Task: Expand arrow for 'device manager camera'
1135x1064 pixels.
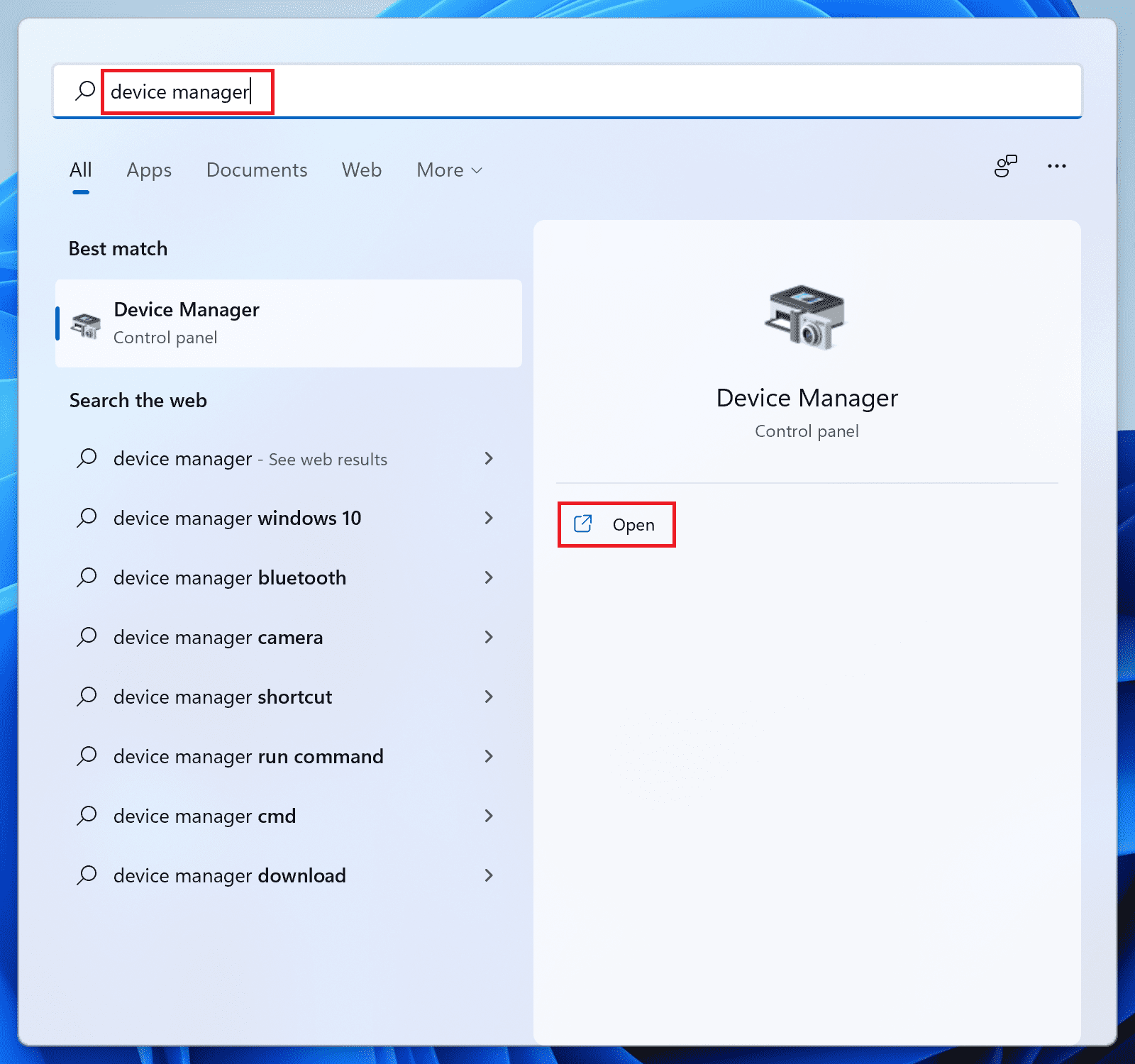Action: pos(489,637)
